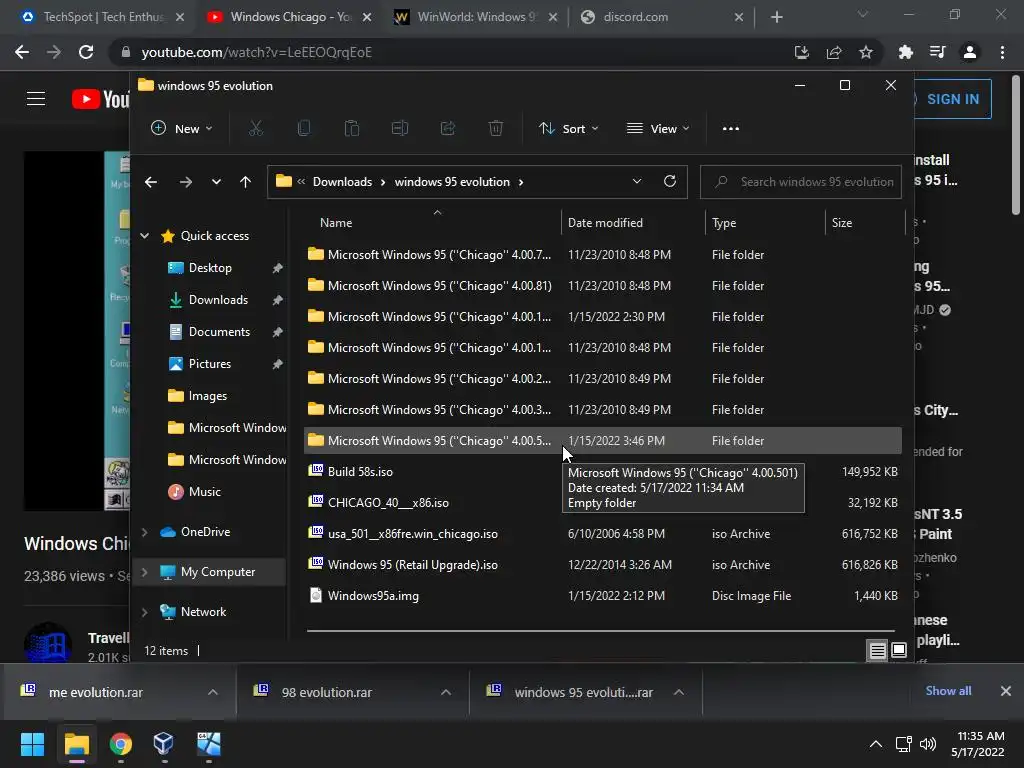1024x768 pixels.
Task: Refresh the windows 95 evolution folder
Action: (669, 182)
